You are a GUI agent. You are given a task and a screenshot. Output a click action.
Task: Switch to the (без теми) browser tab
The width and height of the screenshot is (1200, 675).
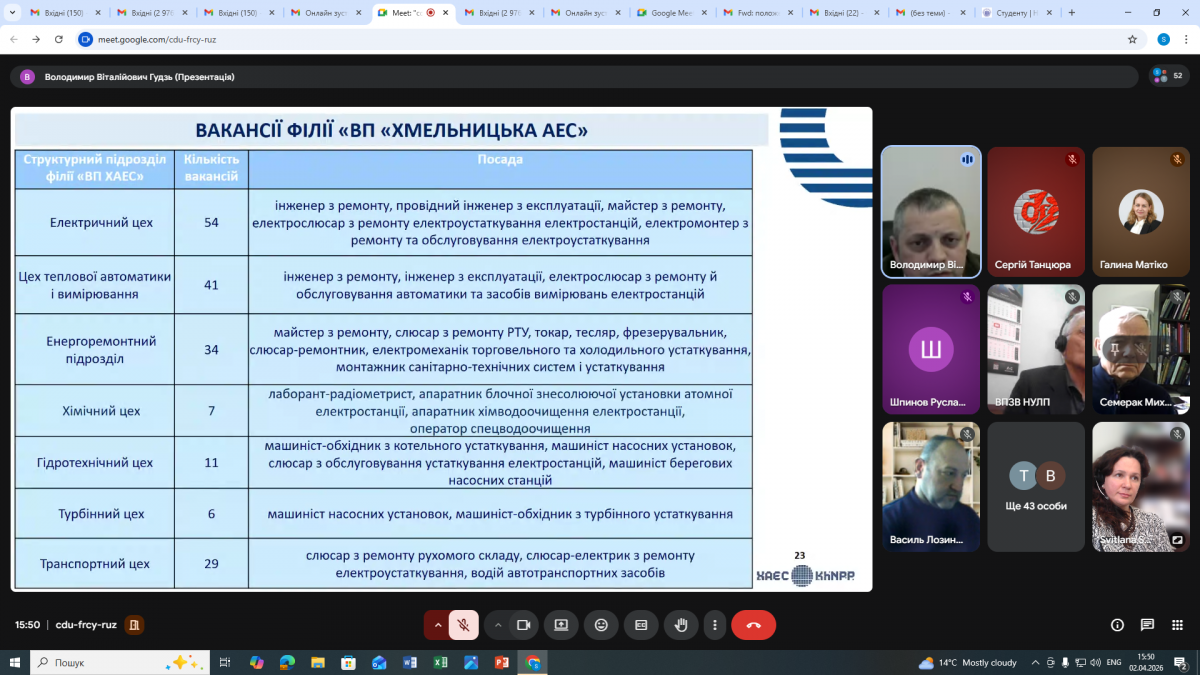(x=931, y=13)
